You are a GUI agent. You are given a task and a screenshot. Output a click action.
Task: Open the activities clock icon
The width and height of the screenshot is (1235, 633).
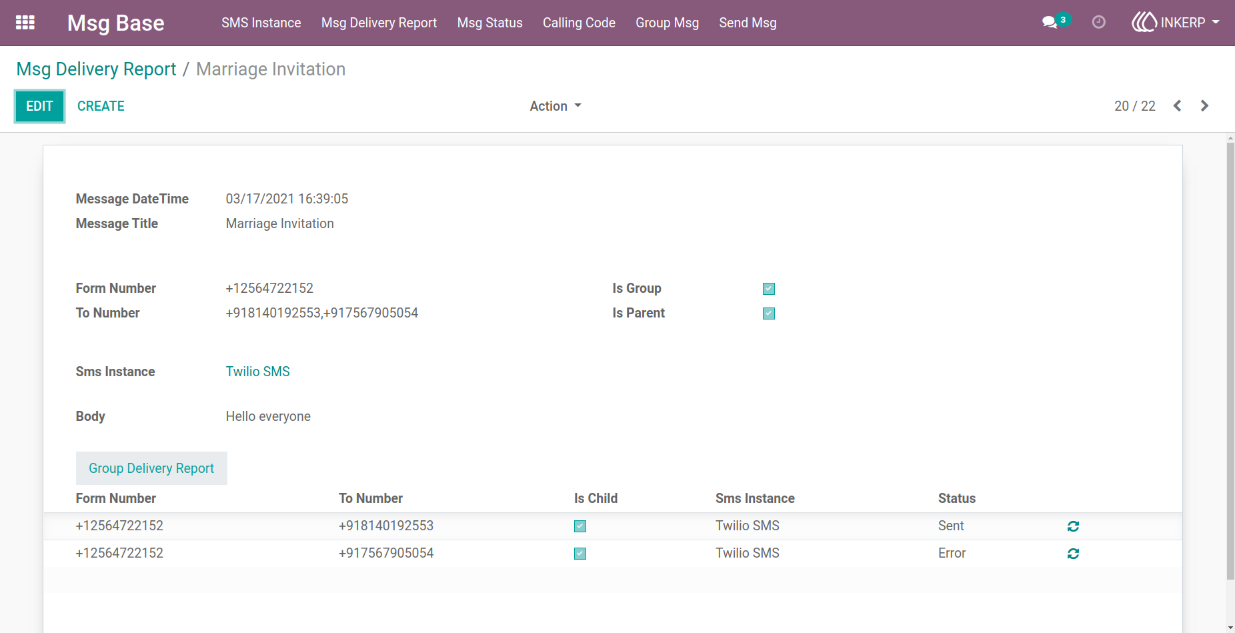click(x=1099, y=22)
